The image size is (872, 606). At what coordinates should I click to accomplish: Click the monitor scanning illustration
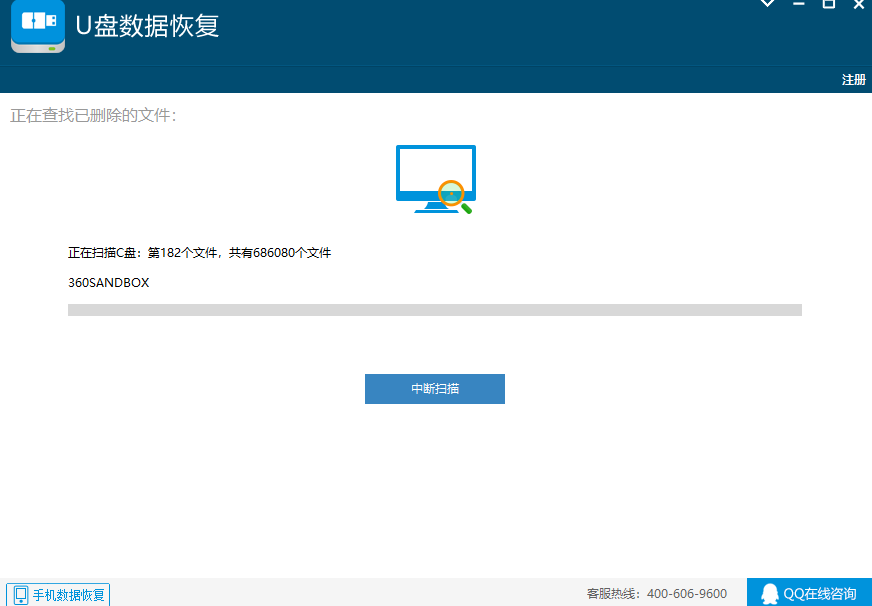(435, 178)
